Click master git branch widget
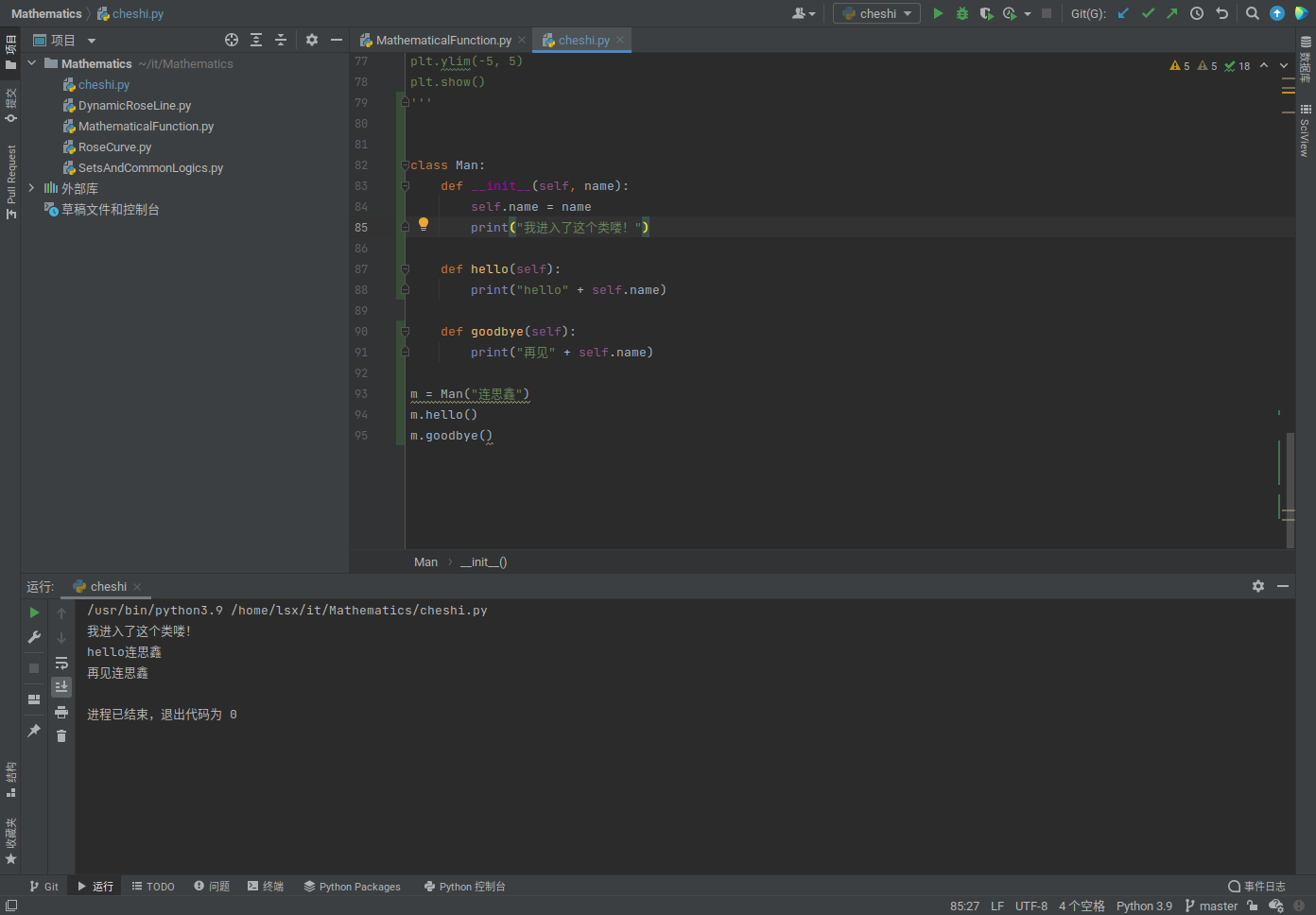 (1211, 906)
